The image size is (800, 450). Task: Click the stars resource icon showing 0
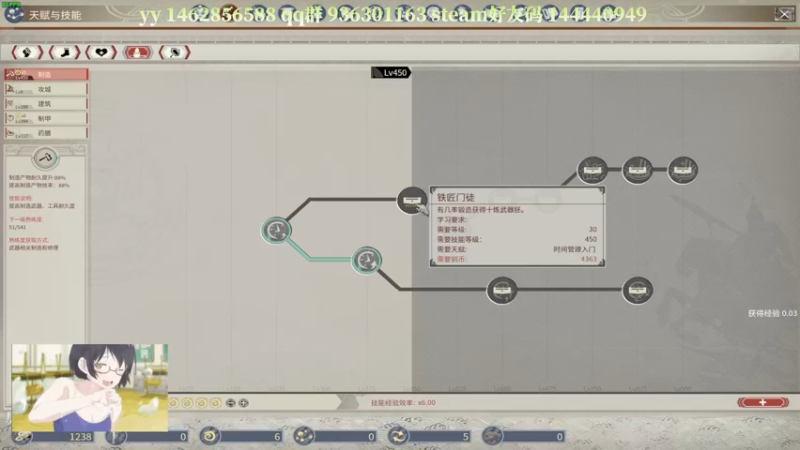point(304,436)
